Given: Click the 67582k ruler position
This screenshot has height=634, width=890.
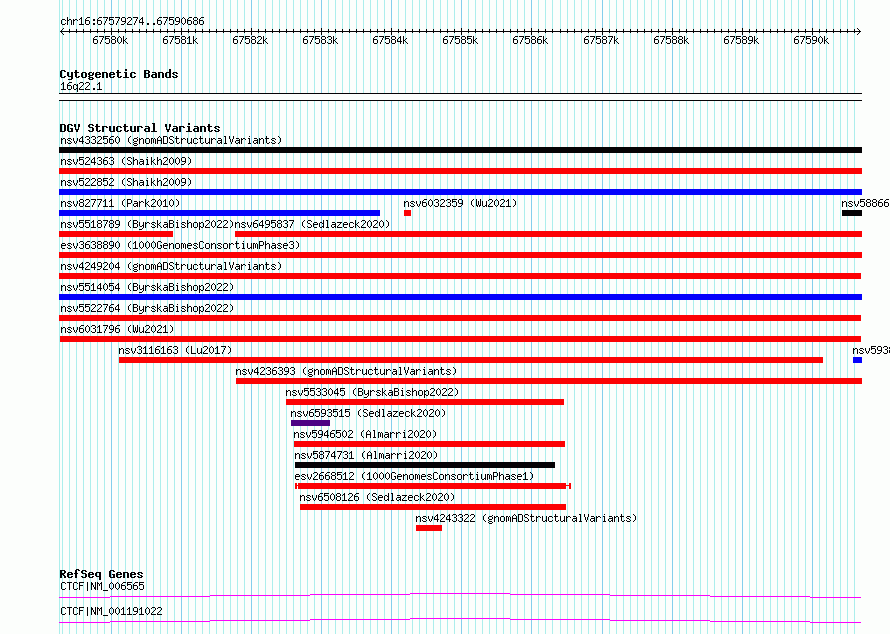Looking at the screenshot, I should click(x=250, y=40).
